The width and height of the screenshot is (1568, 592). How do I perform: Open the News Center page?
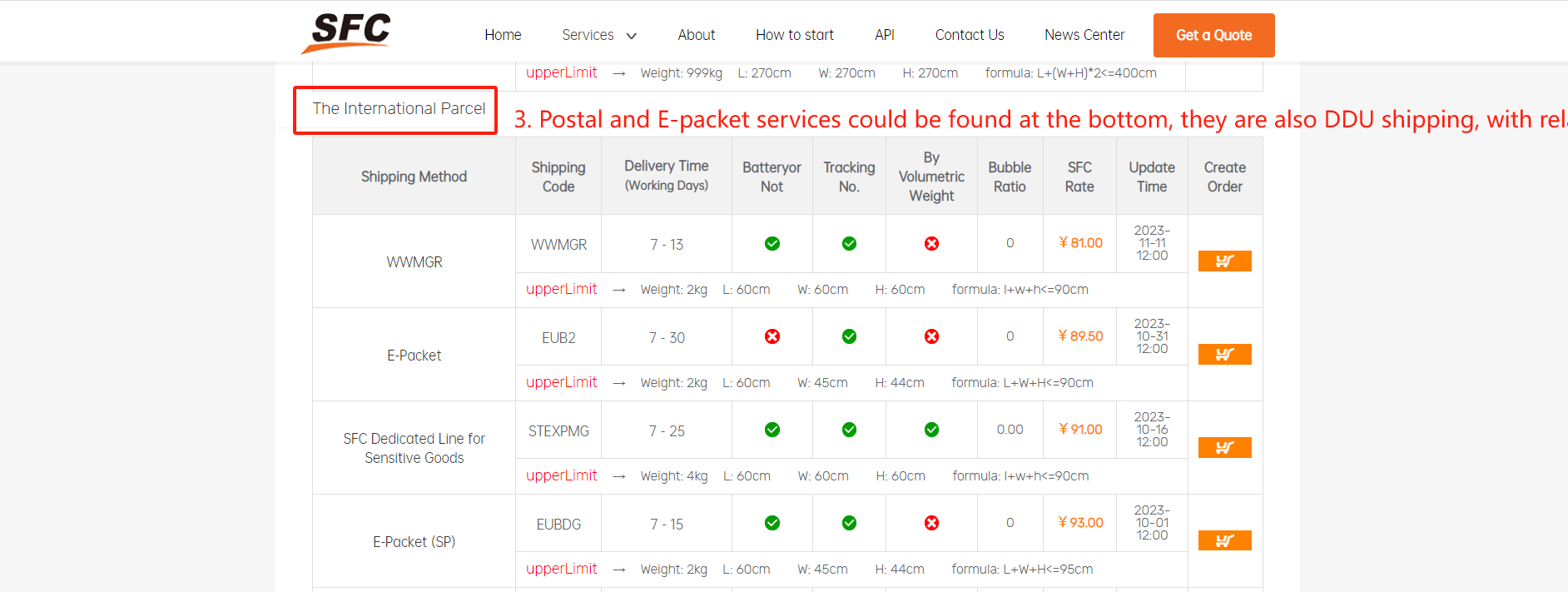tap(1084, 35)
